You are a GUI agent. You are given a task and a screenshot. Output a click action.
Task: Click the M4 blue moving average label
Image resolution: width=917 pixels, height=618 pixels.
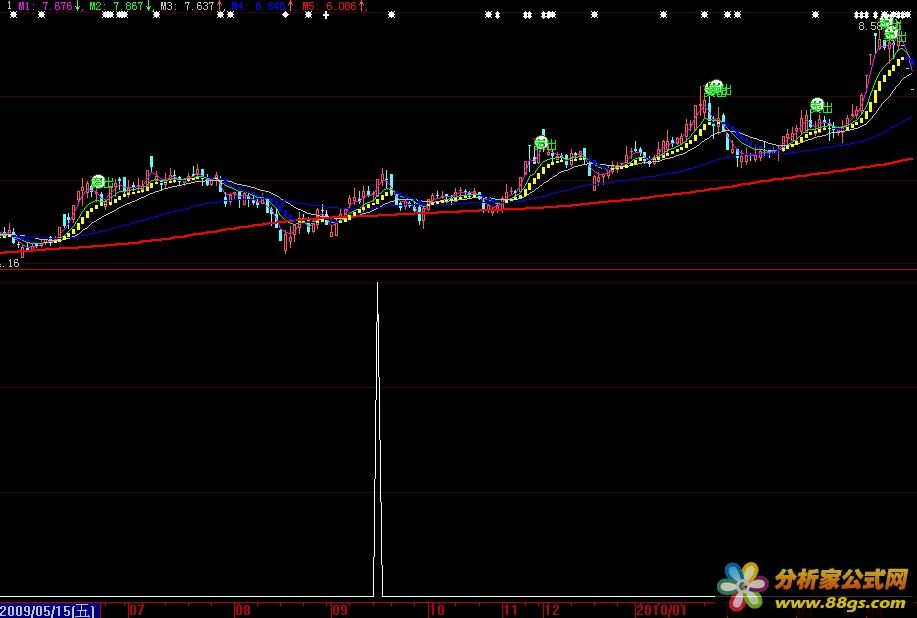[259, 6]
